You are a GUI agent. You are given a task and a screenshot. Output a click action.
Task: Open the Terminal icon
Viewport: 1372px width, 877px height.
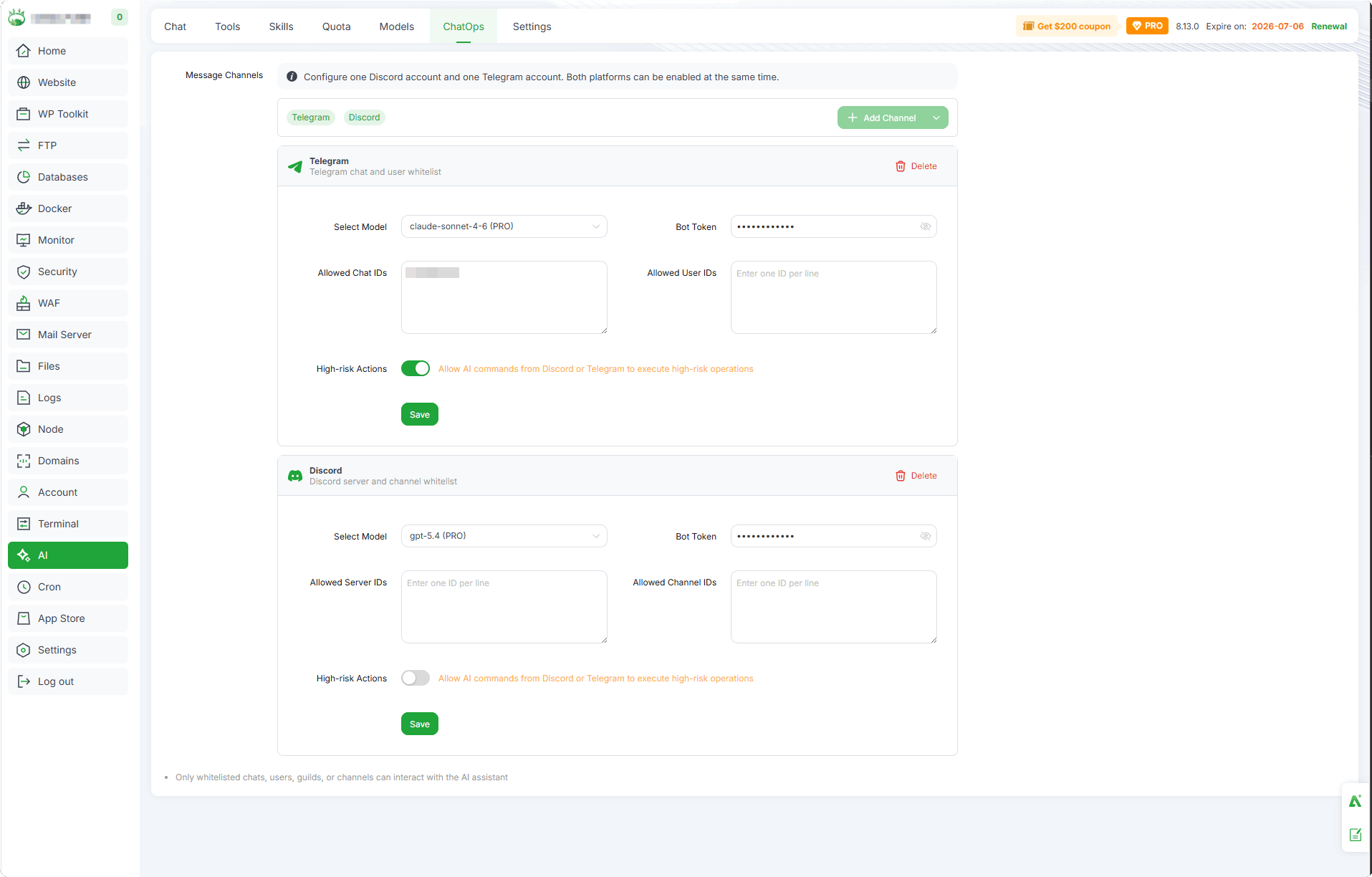24,524
